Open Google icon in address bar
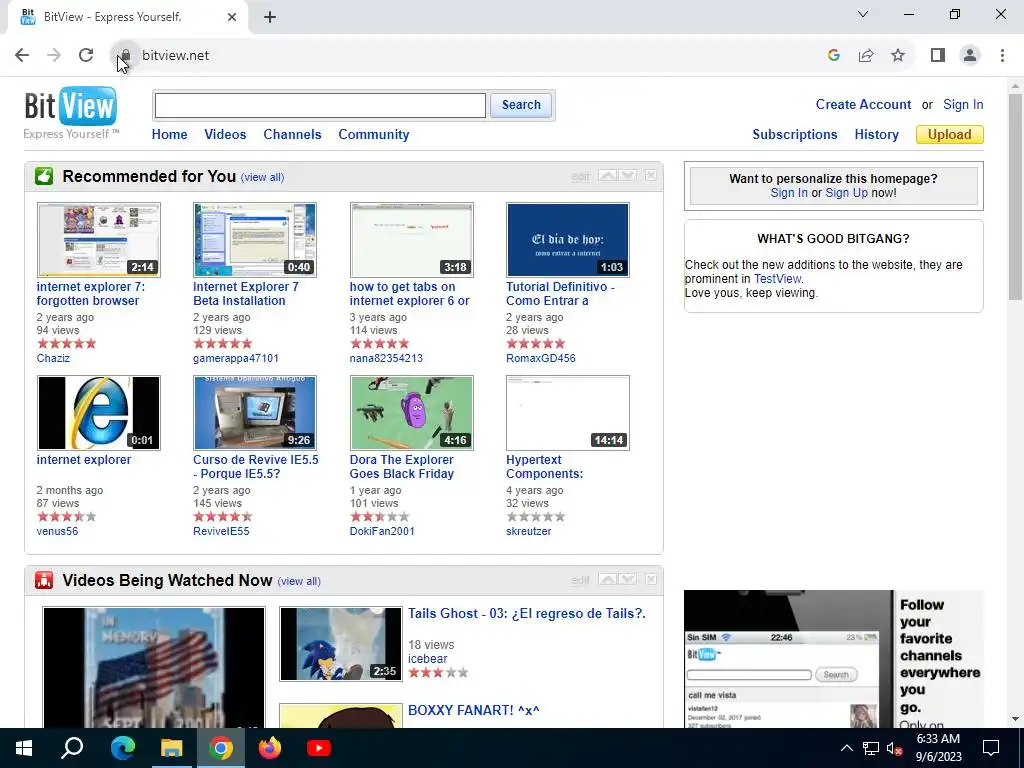The image size is (1024, 768). [833, 56]
